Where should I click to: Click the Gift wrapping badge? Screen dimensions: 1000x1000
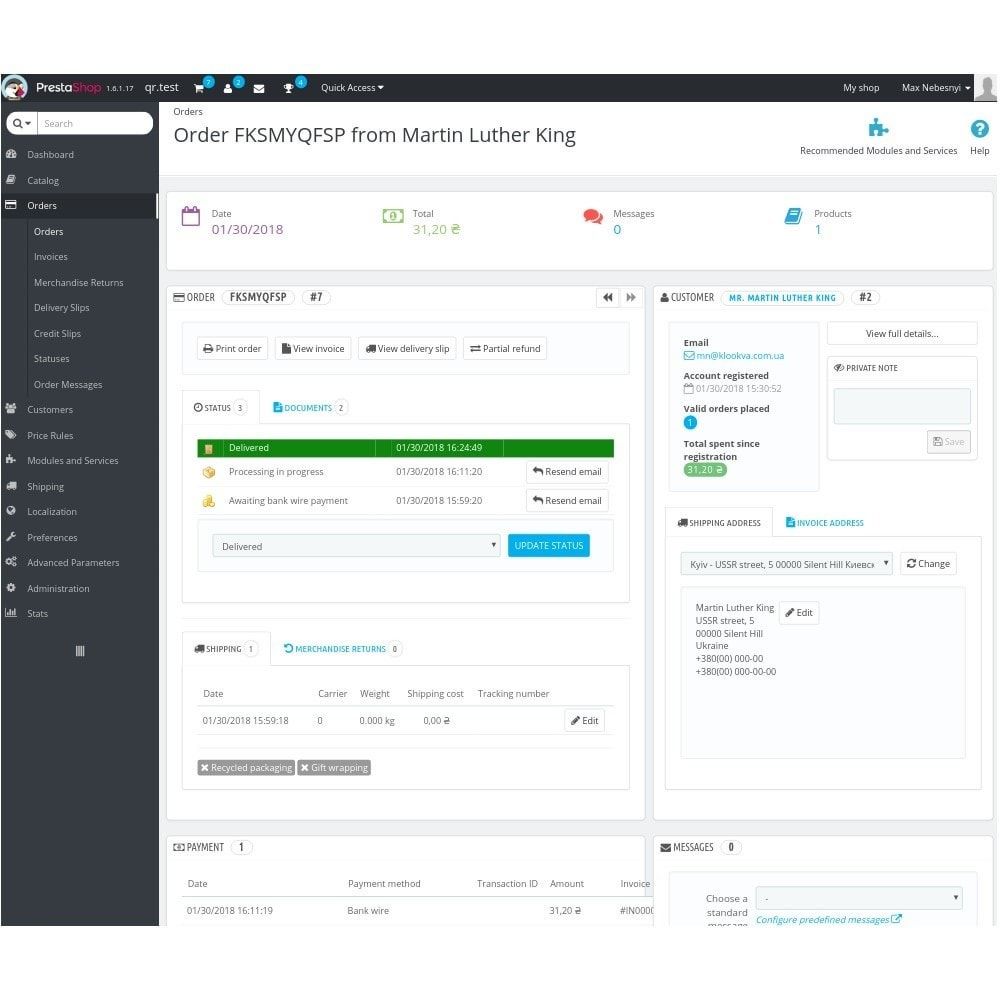(334, 768)
